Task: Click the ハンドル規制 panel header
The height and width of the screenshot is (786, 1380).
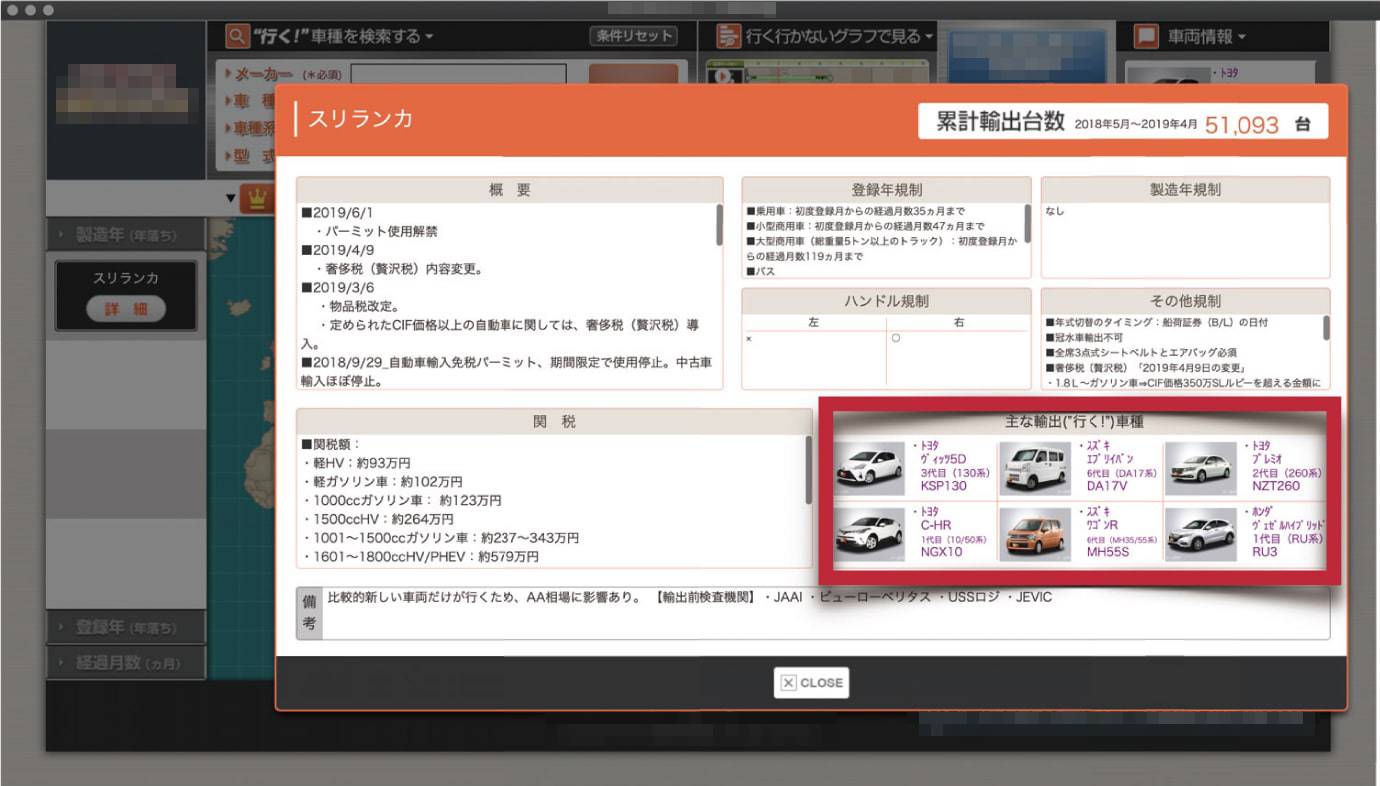Action: coord(886,301)
